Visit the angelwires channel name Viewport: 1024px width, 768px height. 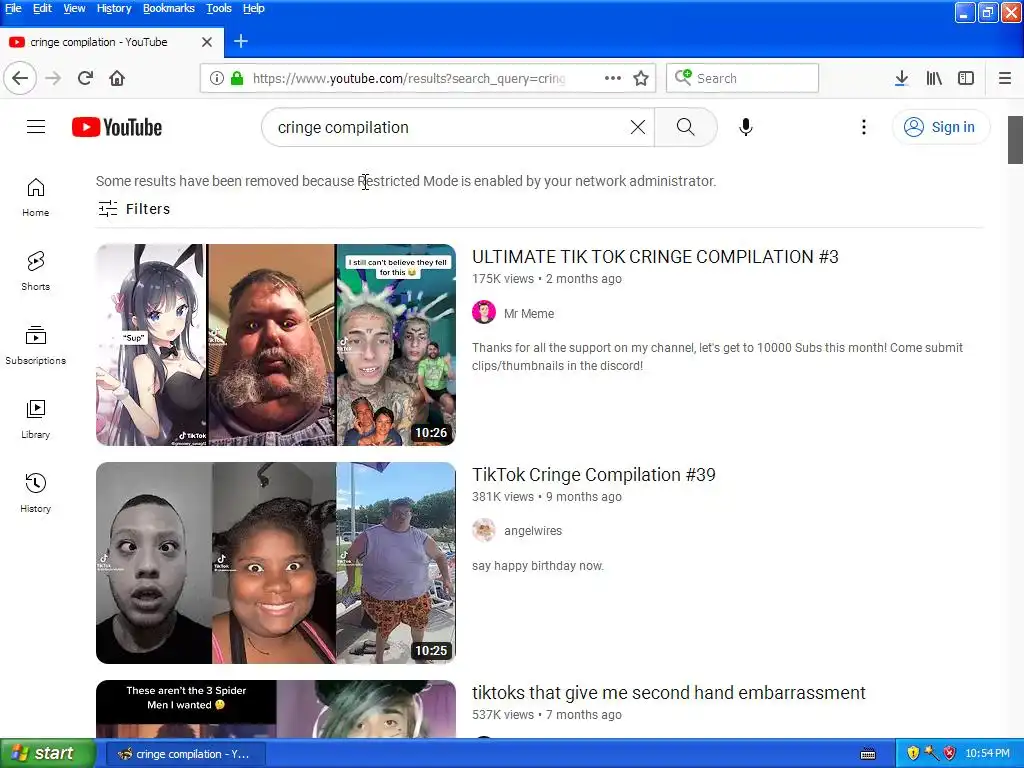[x=533, y=531]
